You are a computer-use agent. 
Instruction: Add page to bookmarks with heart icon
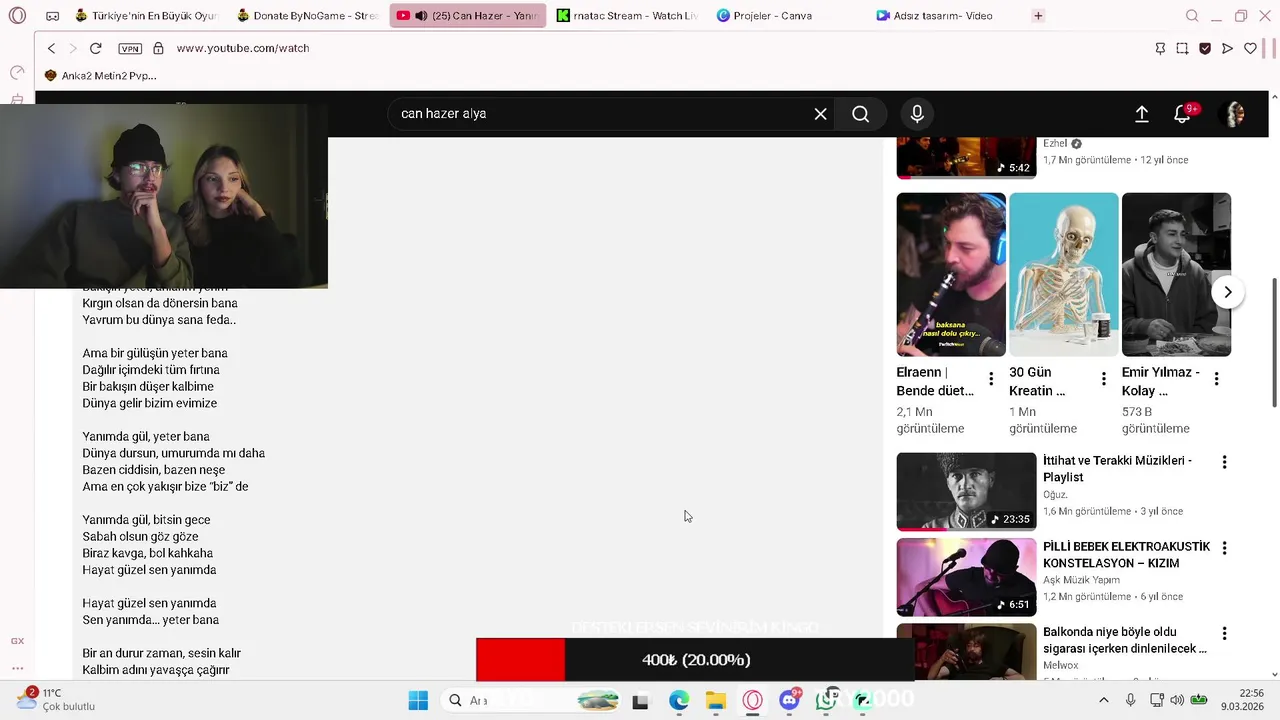coord(1250,48)
